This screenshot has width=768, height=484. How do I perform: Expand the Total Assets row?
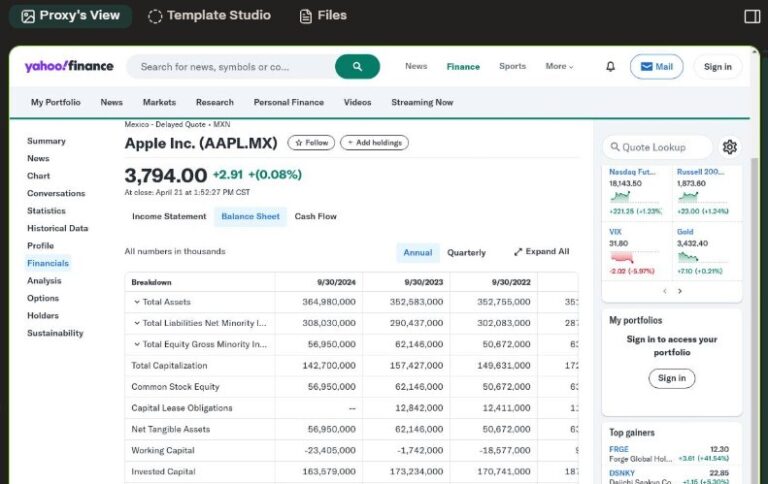tap(162, 302)
